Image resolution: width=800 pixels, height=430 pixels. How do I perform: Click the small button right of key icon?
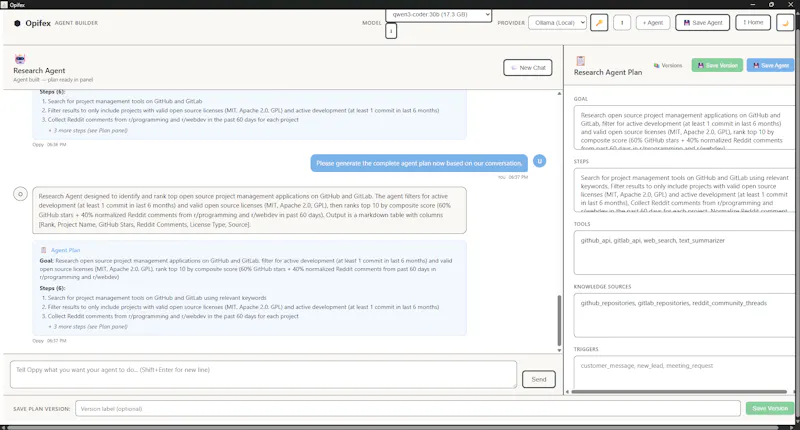(x=622, y=23)
